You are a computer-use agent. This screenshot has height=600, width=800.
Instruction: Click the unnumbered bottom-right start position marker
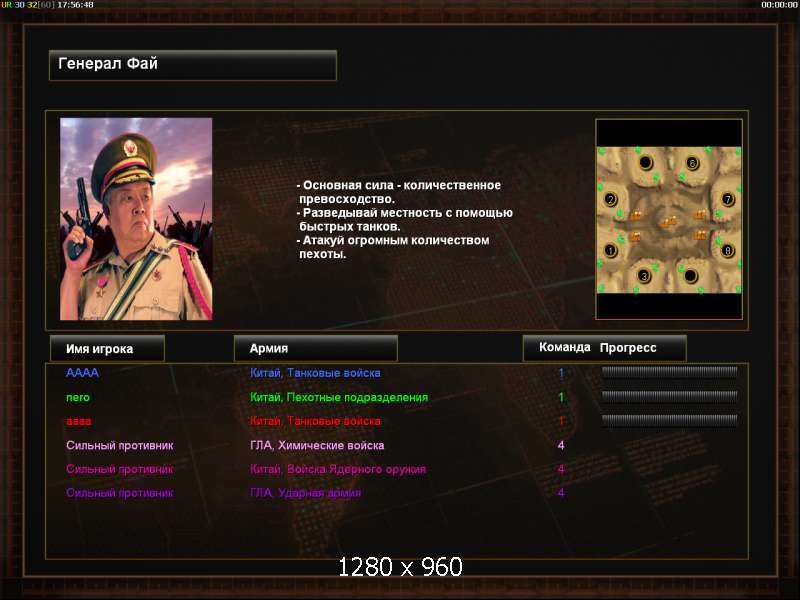click(x=690, y=276)
